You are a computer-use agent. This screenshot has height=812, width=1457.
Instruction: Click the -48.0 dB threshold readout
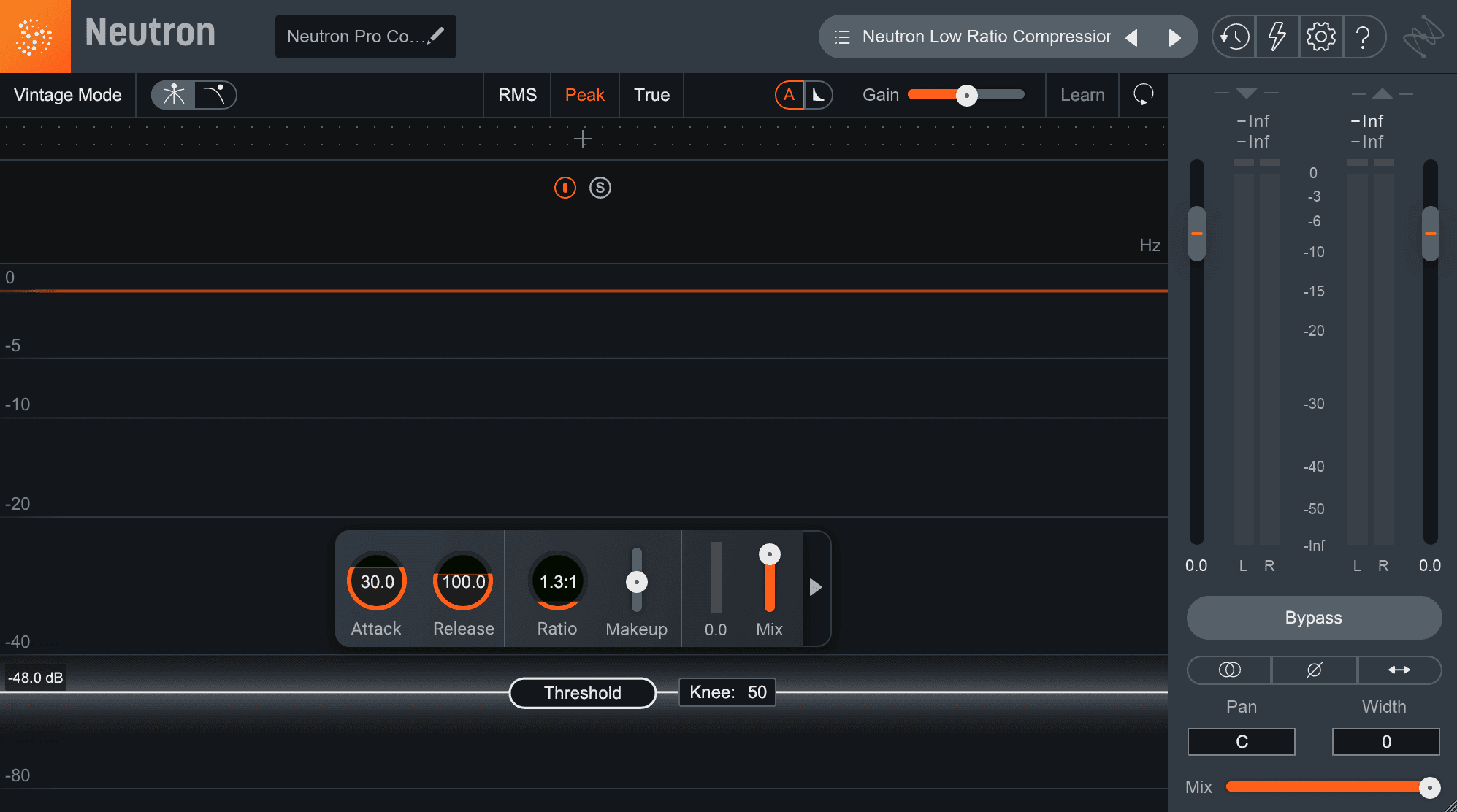pyautogui.click(x=36, y=678)
